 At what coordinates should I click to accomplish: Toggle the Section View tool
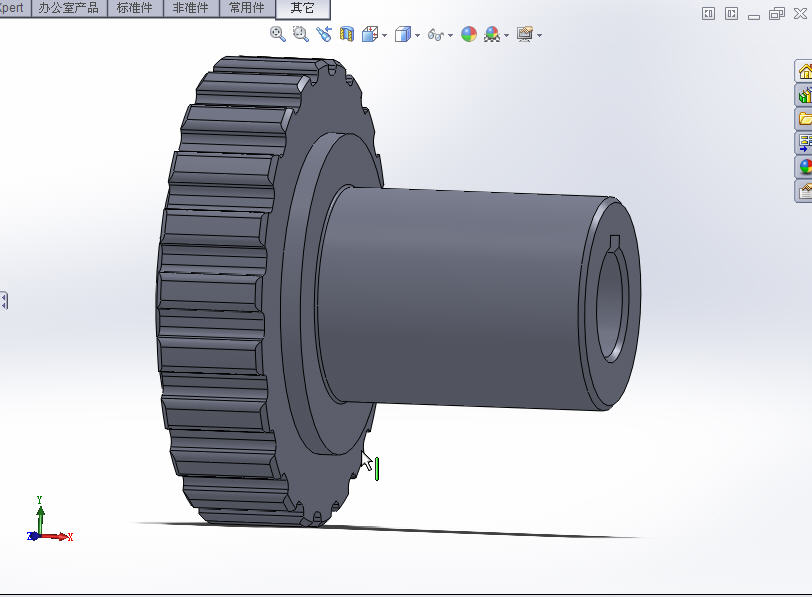pyautogui.click(x=346, y=34)
